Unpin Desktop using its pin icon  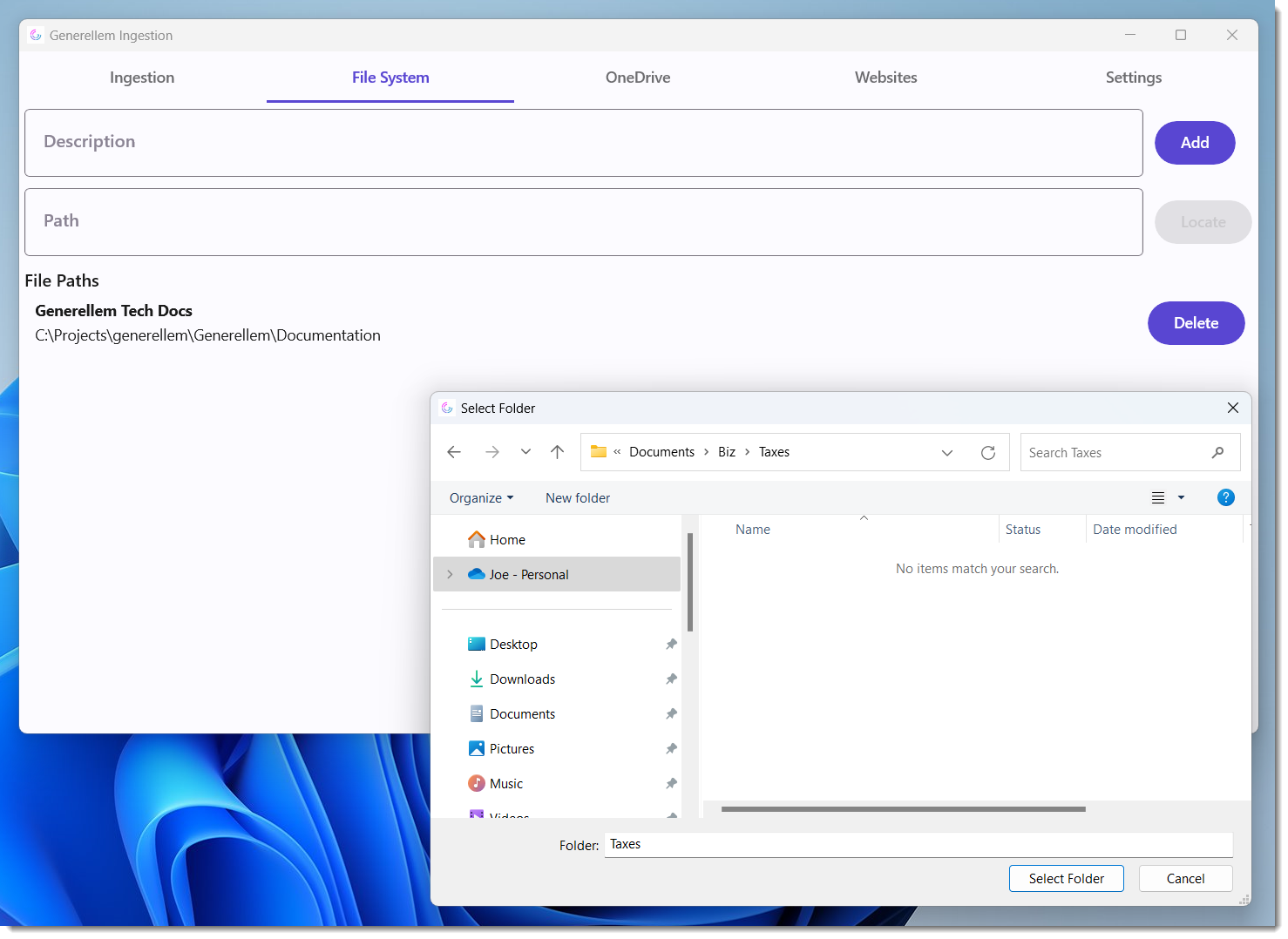(671, 645)
